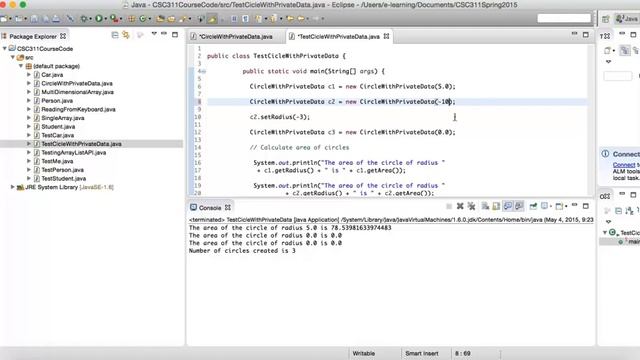The image size is (640, 360).
Task: Toggle Sort alphabetically in Outline view
Action: coord(629,211)
